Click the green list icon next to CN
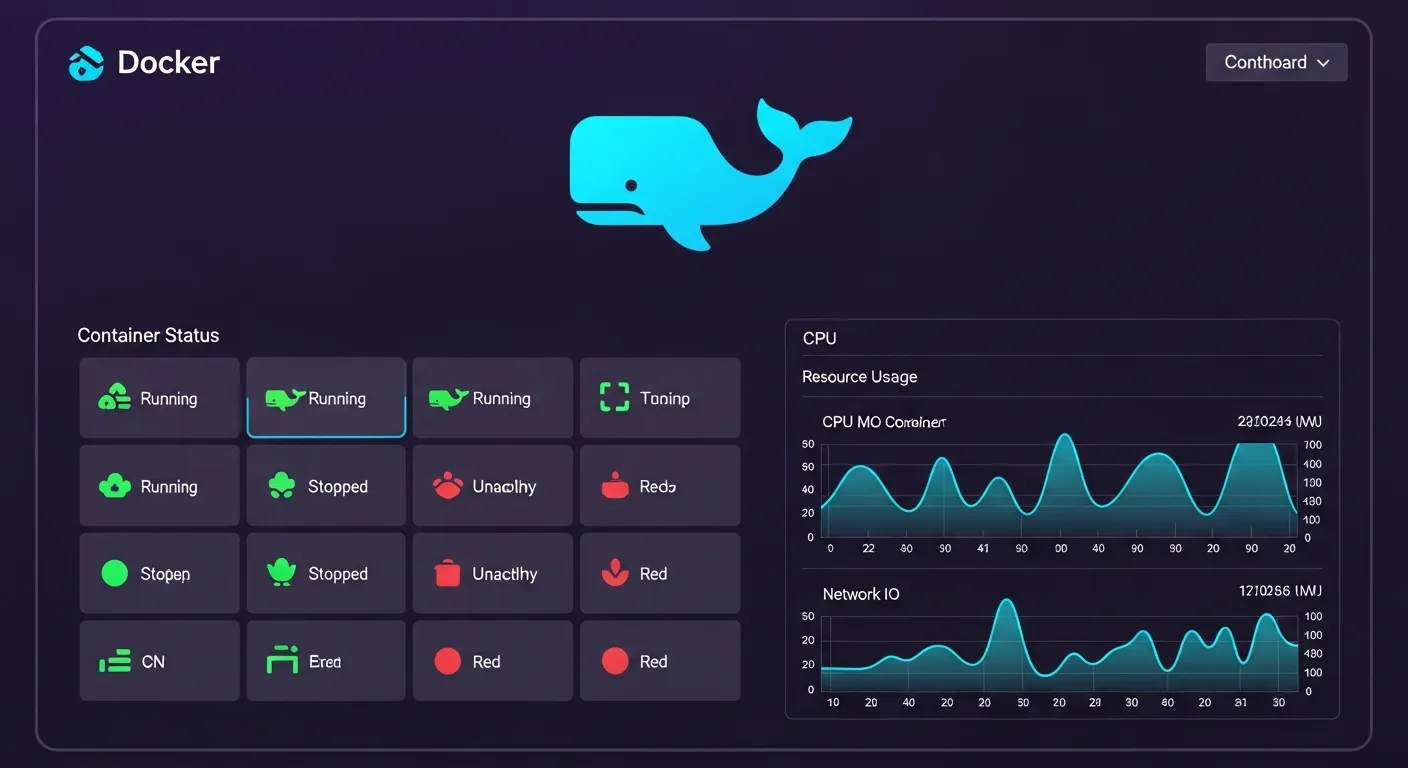This screenshot has height=768, width=1408. coord(113,660)
